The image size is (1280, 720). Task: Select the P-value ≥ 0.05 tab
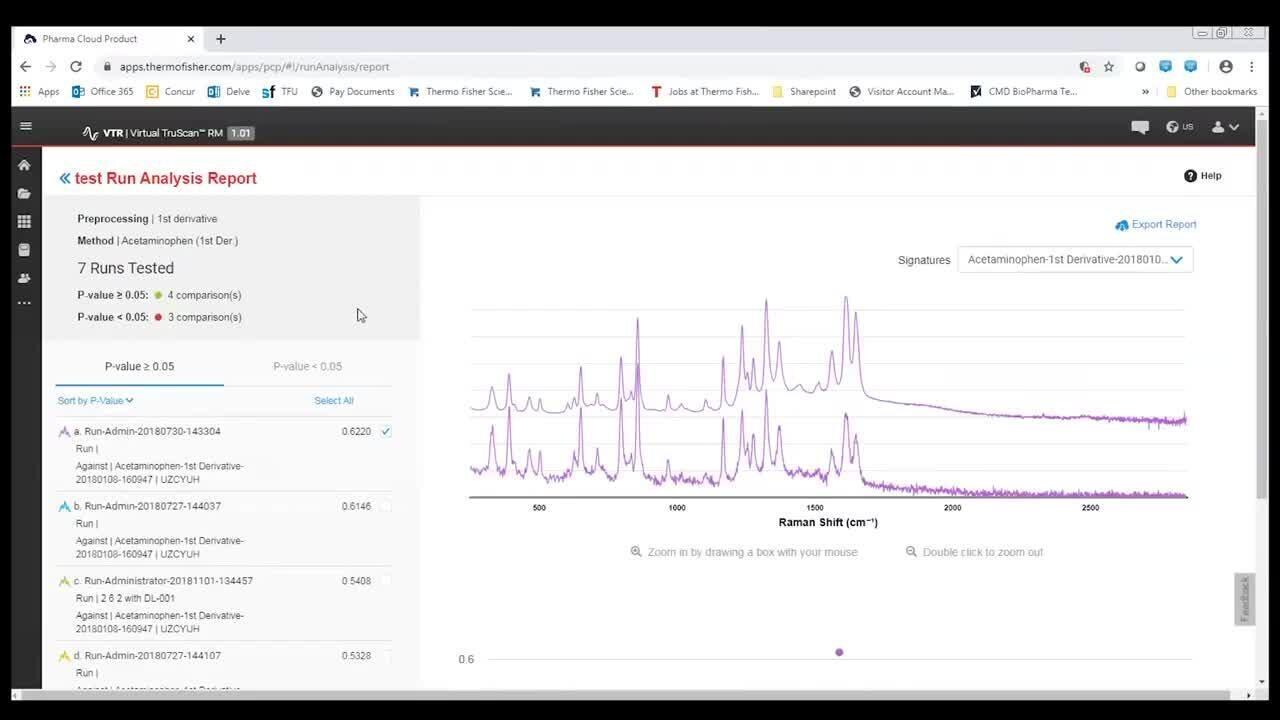139,367
